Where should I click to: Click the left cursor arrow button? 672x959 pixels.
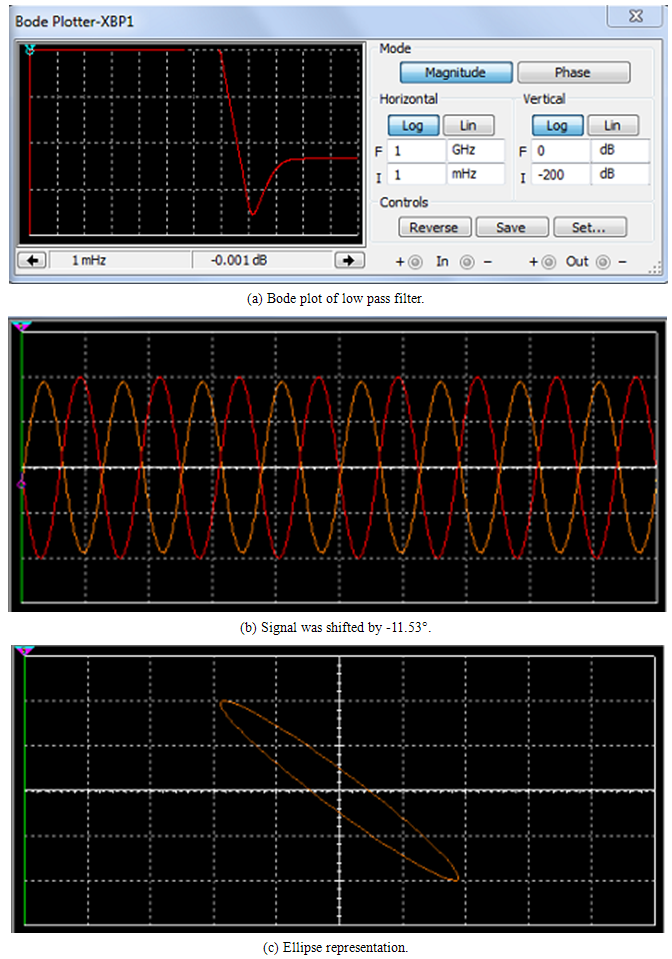tap(33, 260)
